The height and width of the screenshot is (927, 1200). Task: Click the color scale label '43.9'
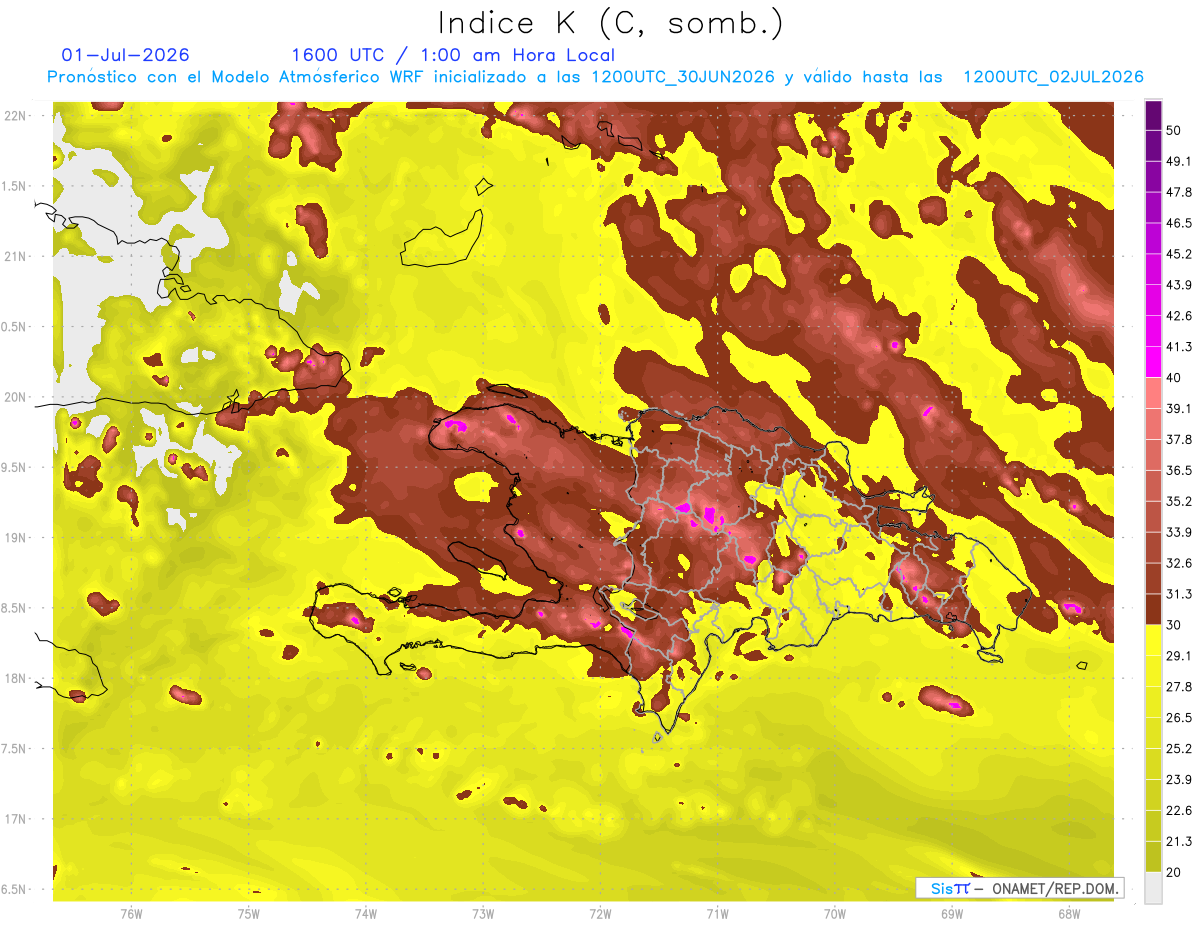point(1178,285)
